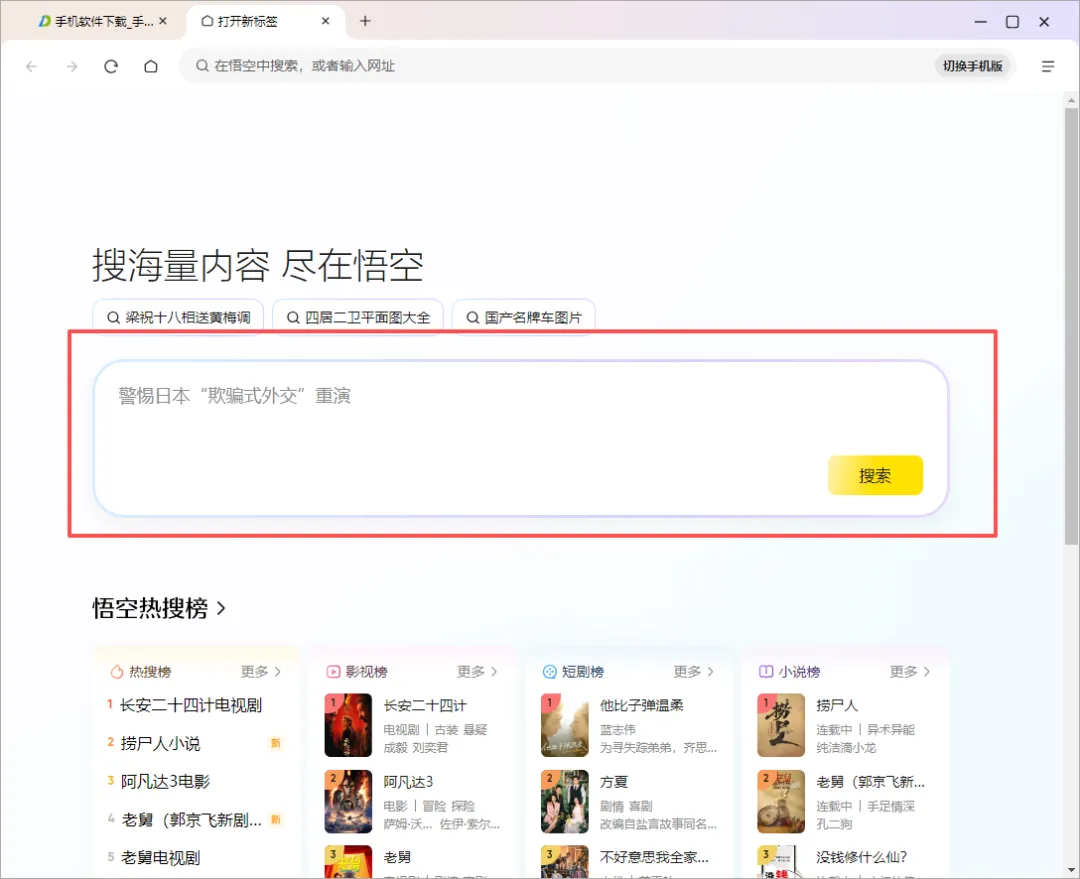1080x879 pixels.
Task: Click the 影视榜 play icon
Action: click(333, 672)
